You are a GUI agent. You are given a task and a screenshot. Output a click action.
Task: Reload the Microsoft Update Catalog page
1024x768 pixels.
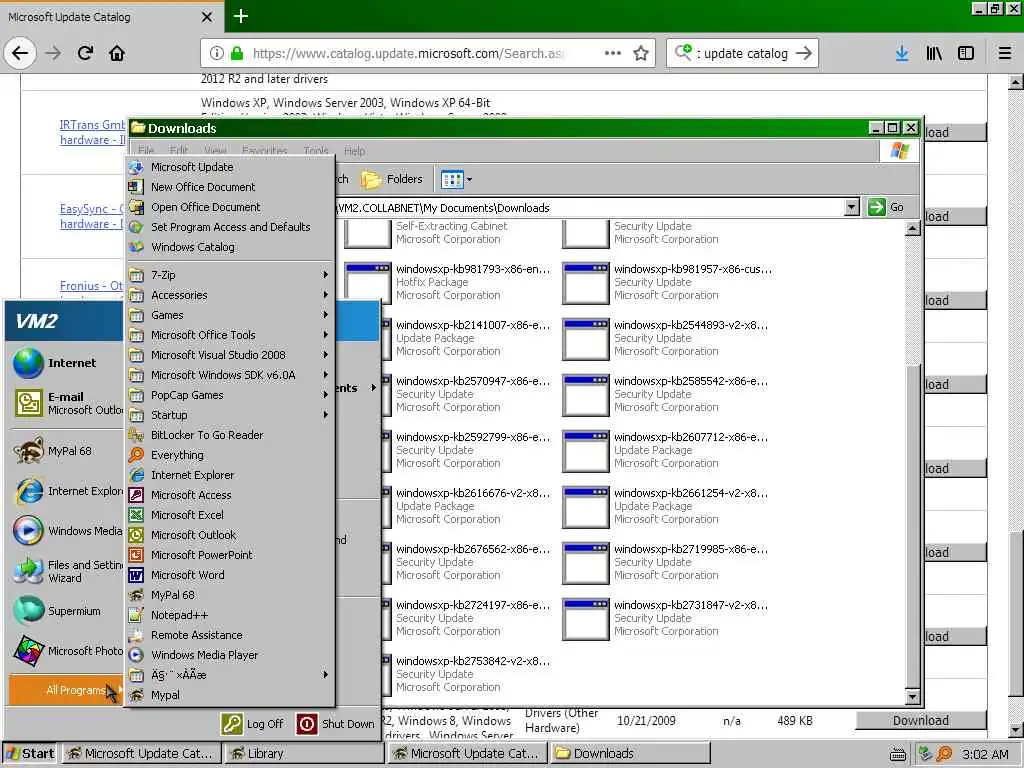(x=85, y=53)
